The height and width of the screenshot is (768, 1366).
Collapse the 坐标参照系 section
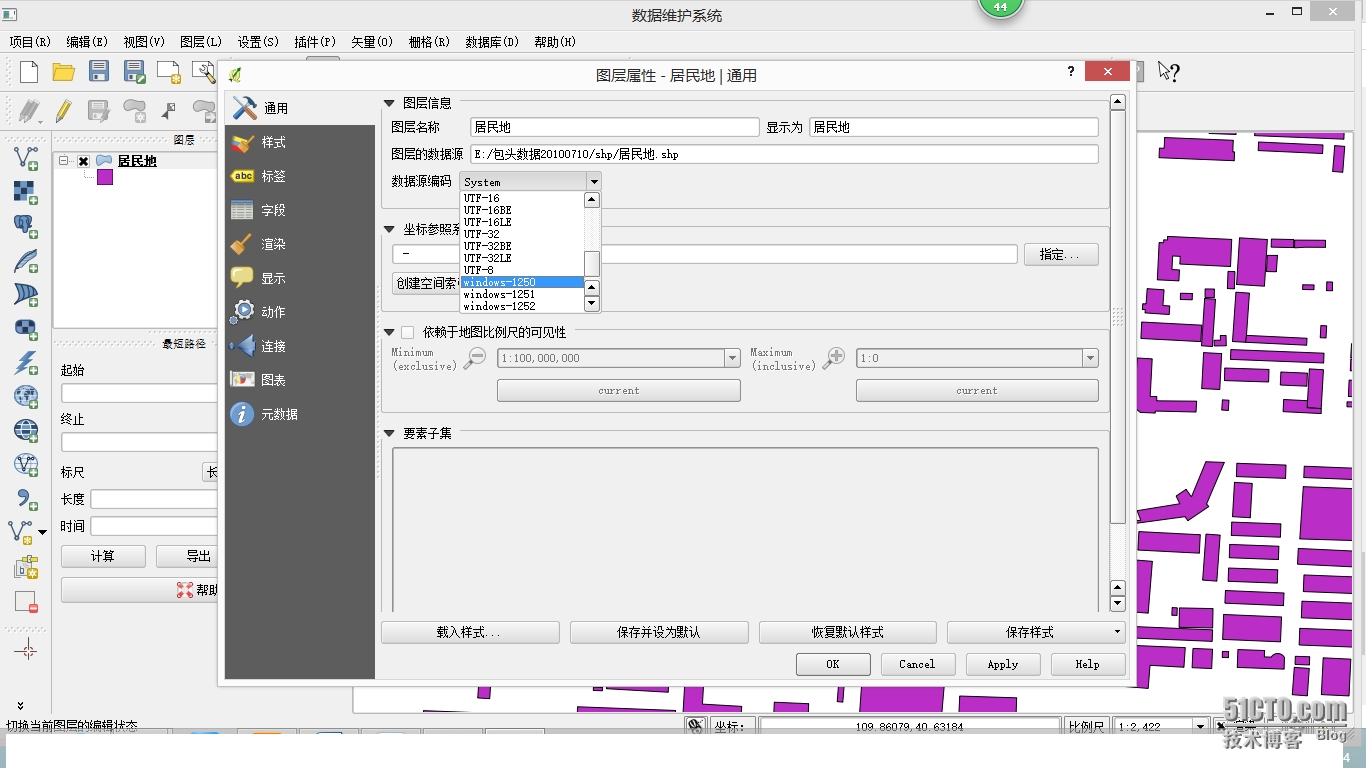390,230
